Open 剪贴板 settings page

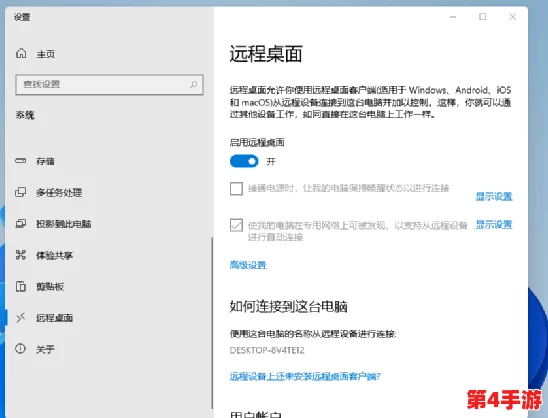(50, 287)
